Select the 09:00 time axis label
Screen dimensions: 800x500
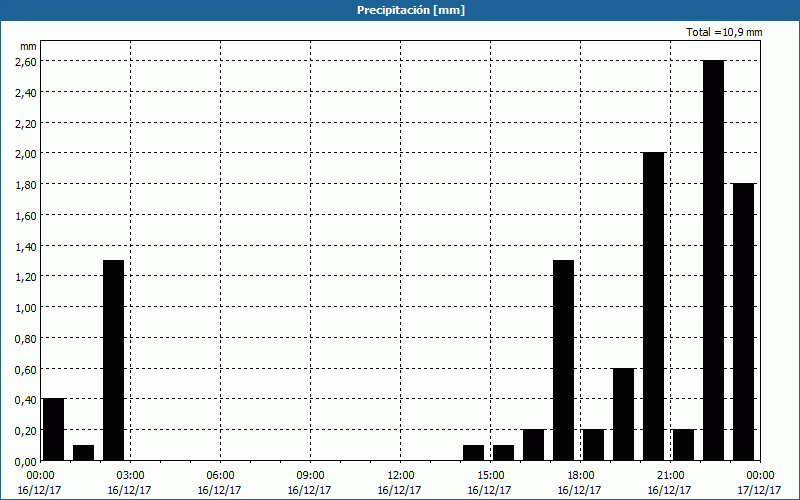pos(310,476)
